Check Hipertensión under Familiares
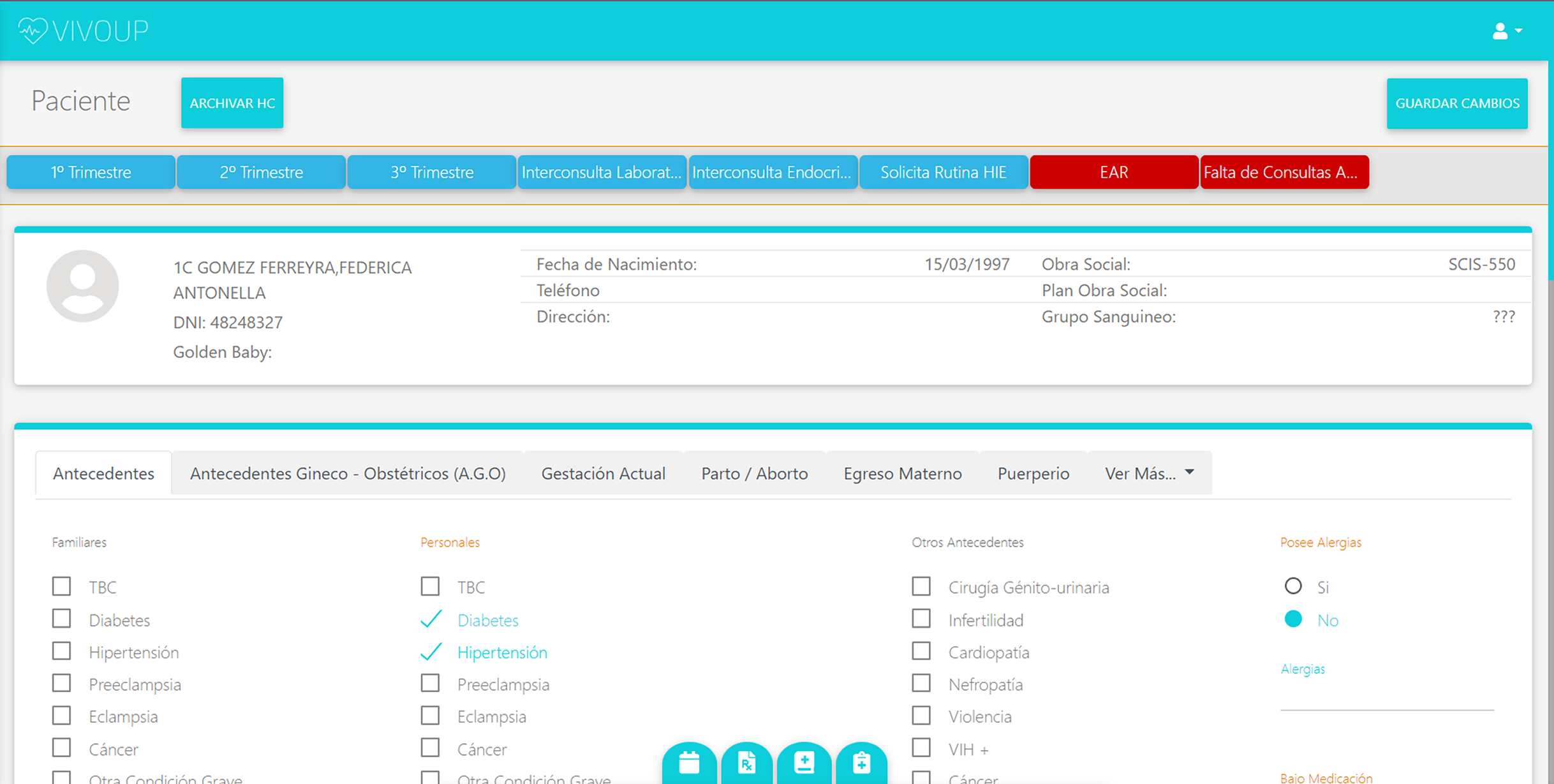 point(62,651)
